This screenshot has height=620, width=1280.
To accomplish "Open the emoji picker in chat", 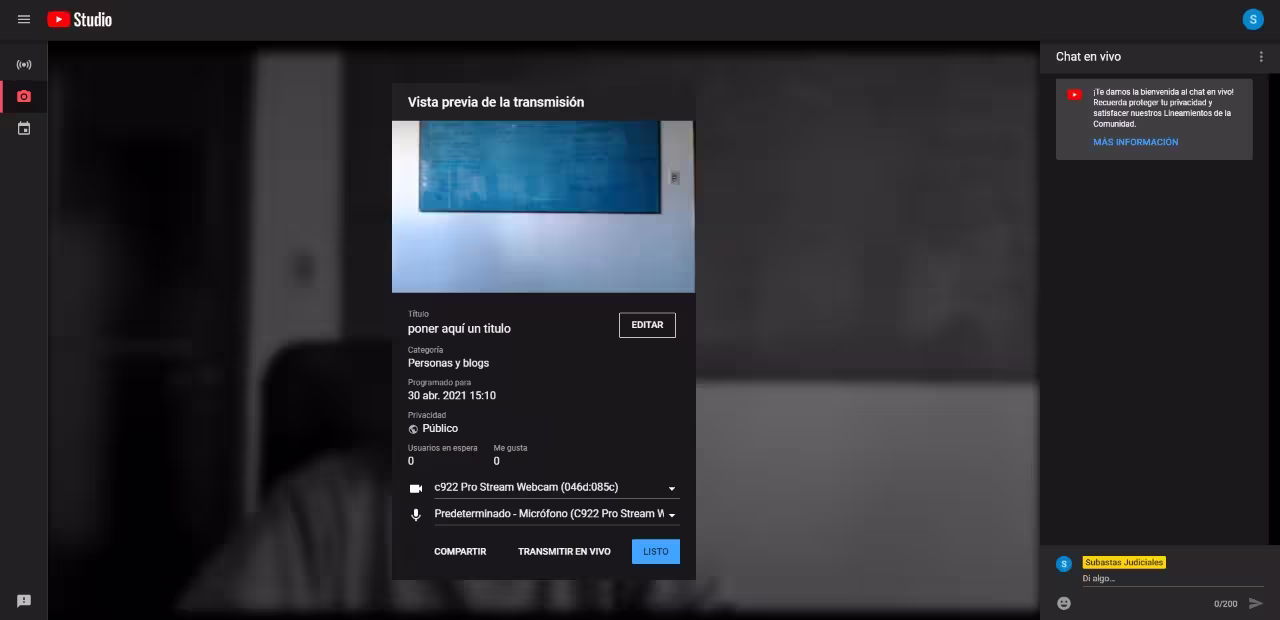I will tap(1064, 603).
